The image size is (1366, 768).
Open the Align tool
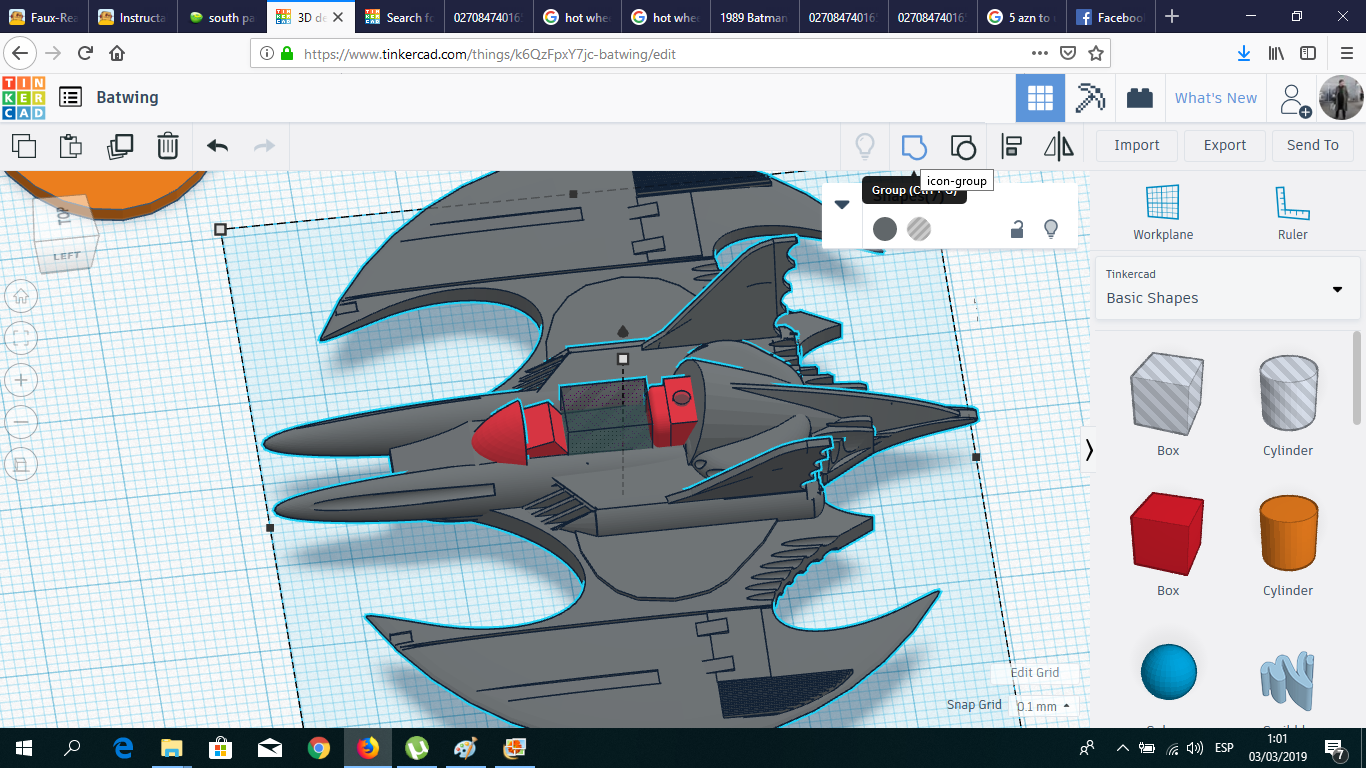tap(1012, 147)
